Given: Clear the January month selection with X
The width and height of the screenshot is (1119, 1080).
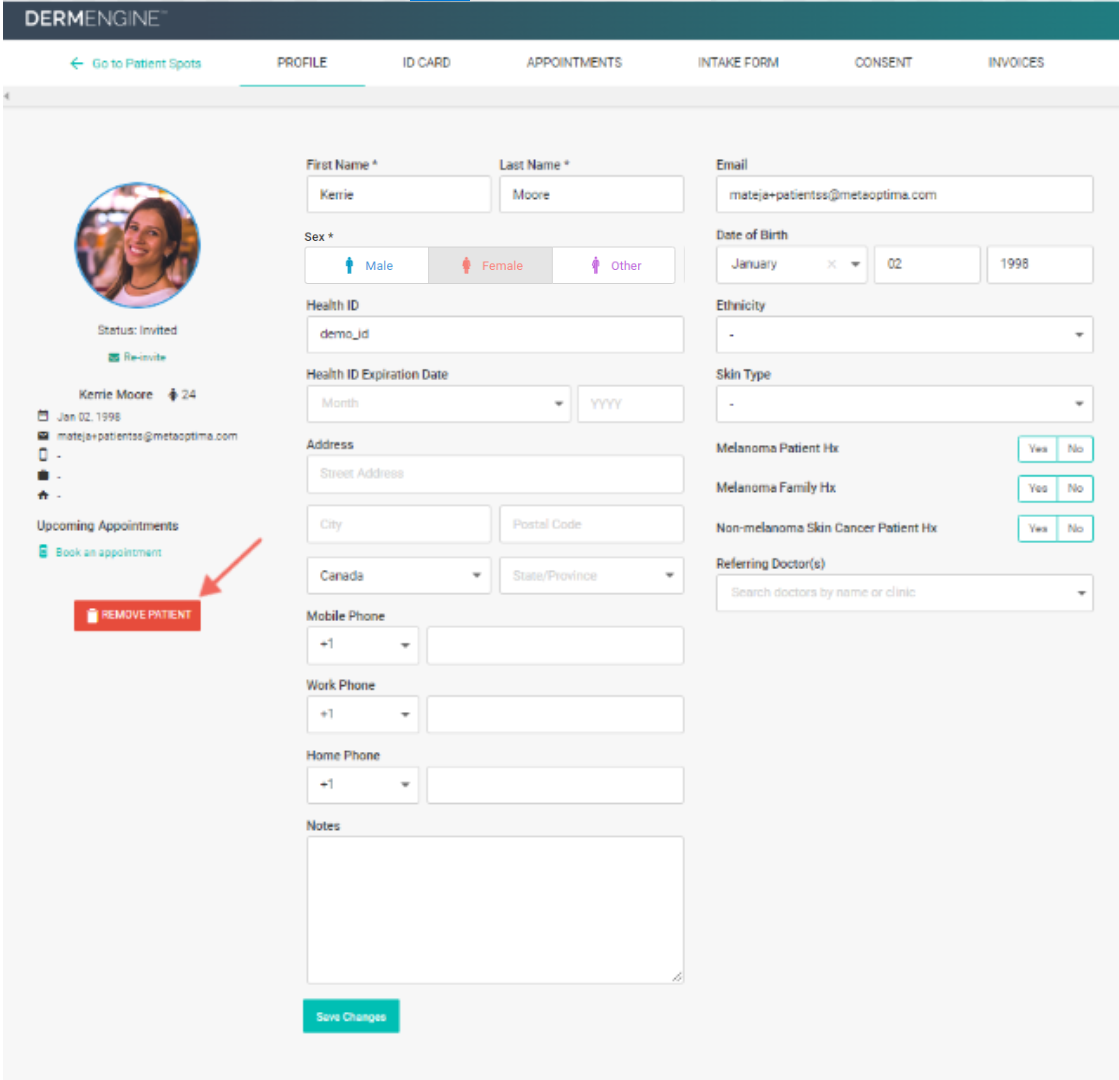Looking at the screenshot, I should (x=831, y=264).
